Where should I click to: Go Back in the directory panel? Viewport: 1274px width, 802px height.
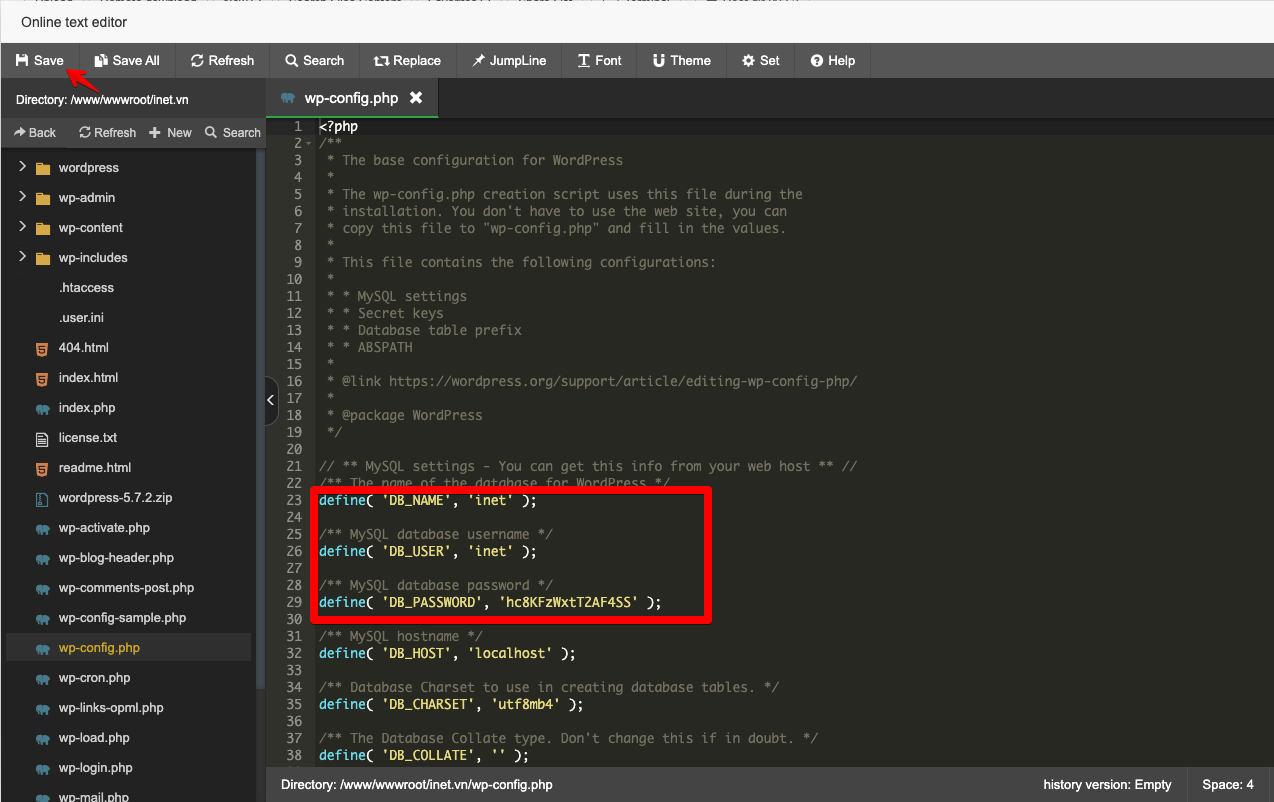pyautogui.click(x=35, y=132)
